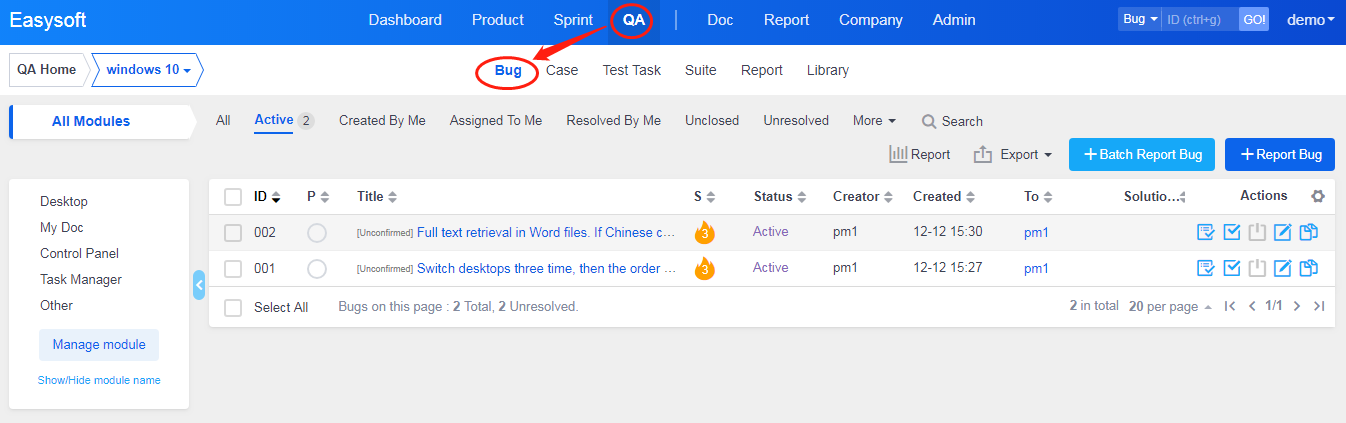
Task: Click the copy icon for bug 001
Action: (x=1308, y=268)
